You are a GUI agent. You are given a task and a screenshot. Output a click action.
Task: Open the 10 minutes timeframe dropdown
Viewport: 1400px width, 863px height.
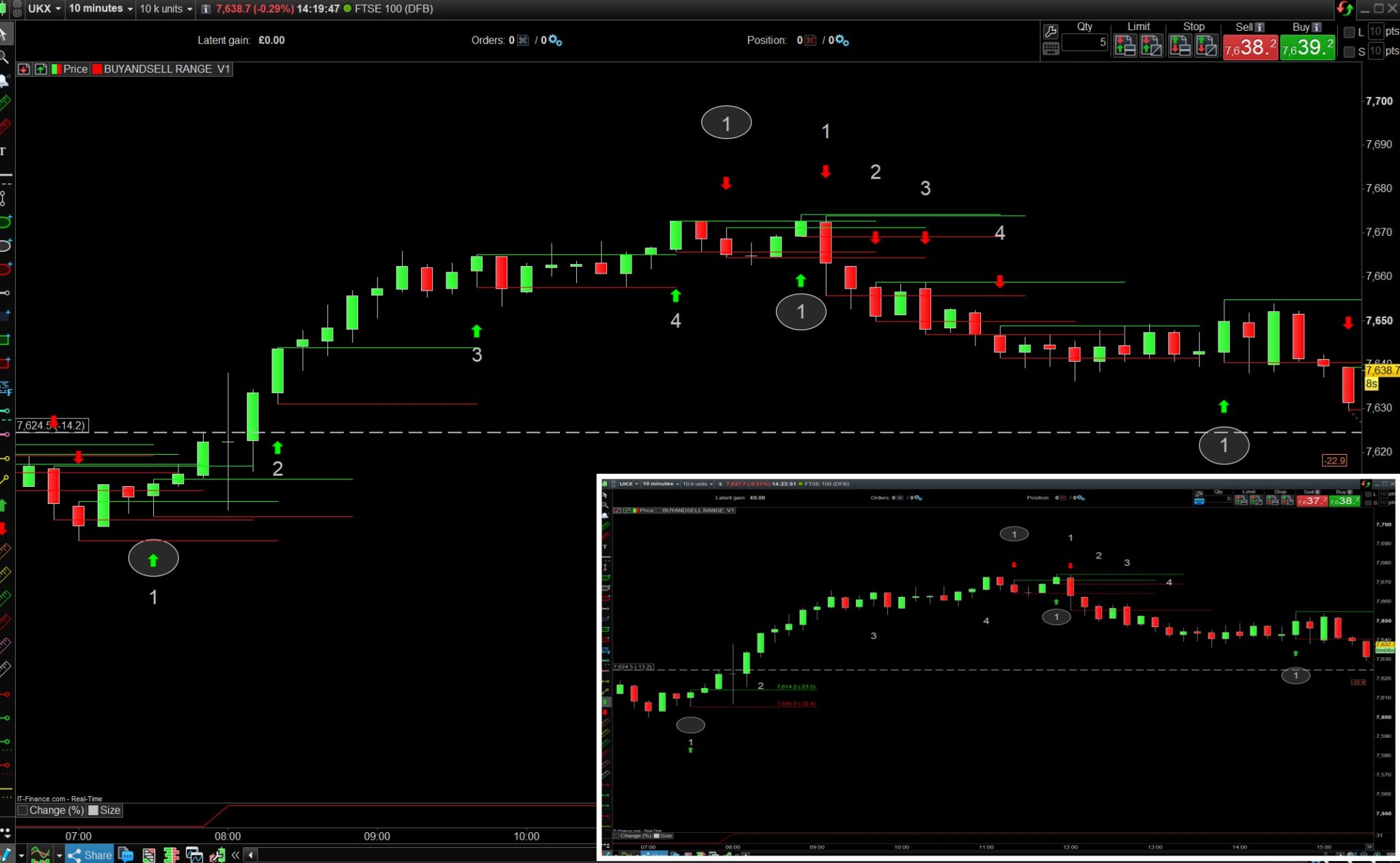pyautogui.click(x=100, y=9)
